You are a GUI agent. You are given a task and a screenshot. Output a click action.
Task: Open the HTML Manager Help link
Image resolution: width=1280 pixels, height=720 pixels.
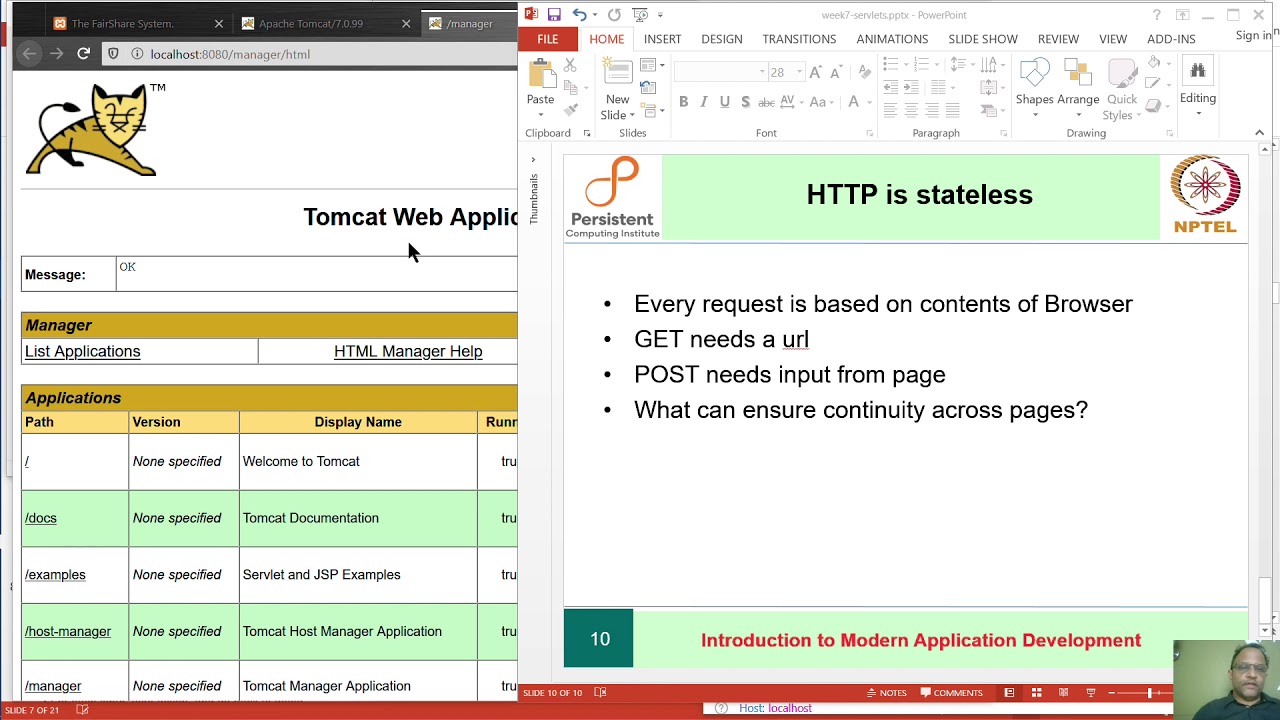(x=408, y=351)
